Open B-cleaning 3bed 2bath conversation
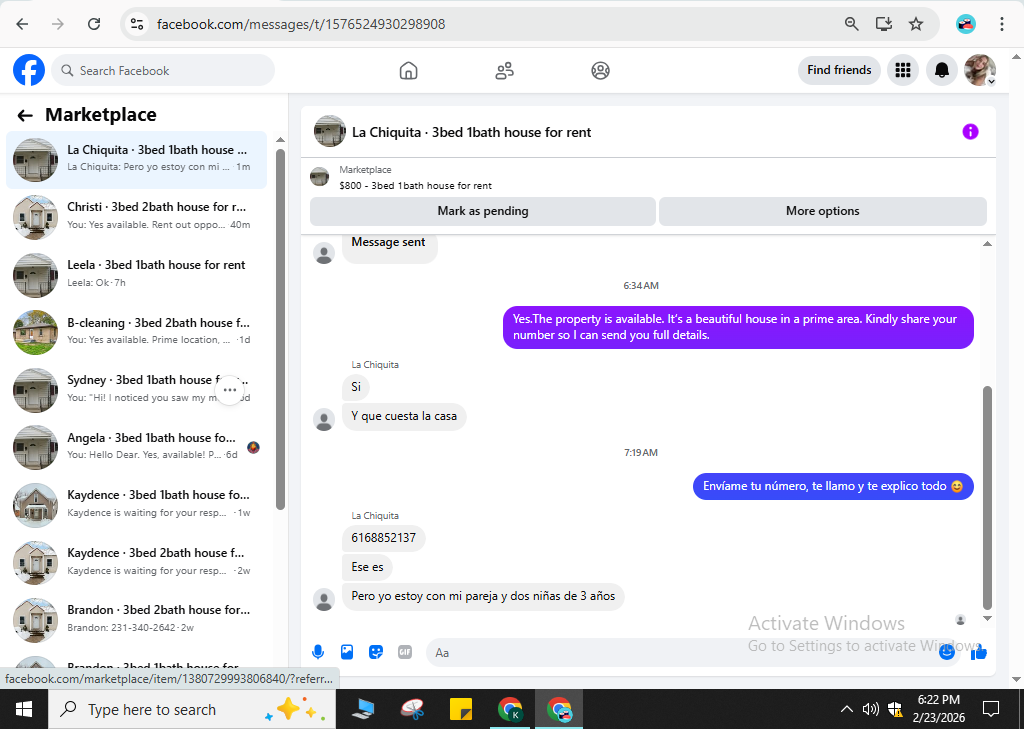Image resolution: width=1024 pixels, height=729 pixels. pyautogui.click(x=136, y=332)
